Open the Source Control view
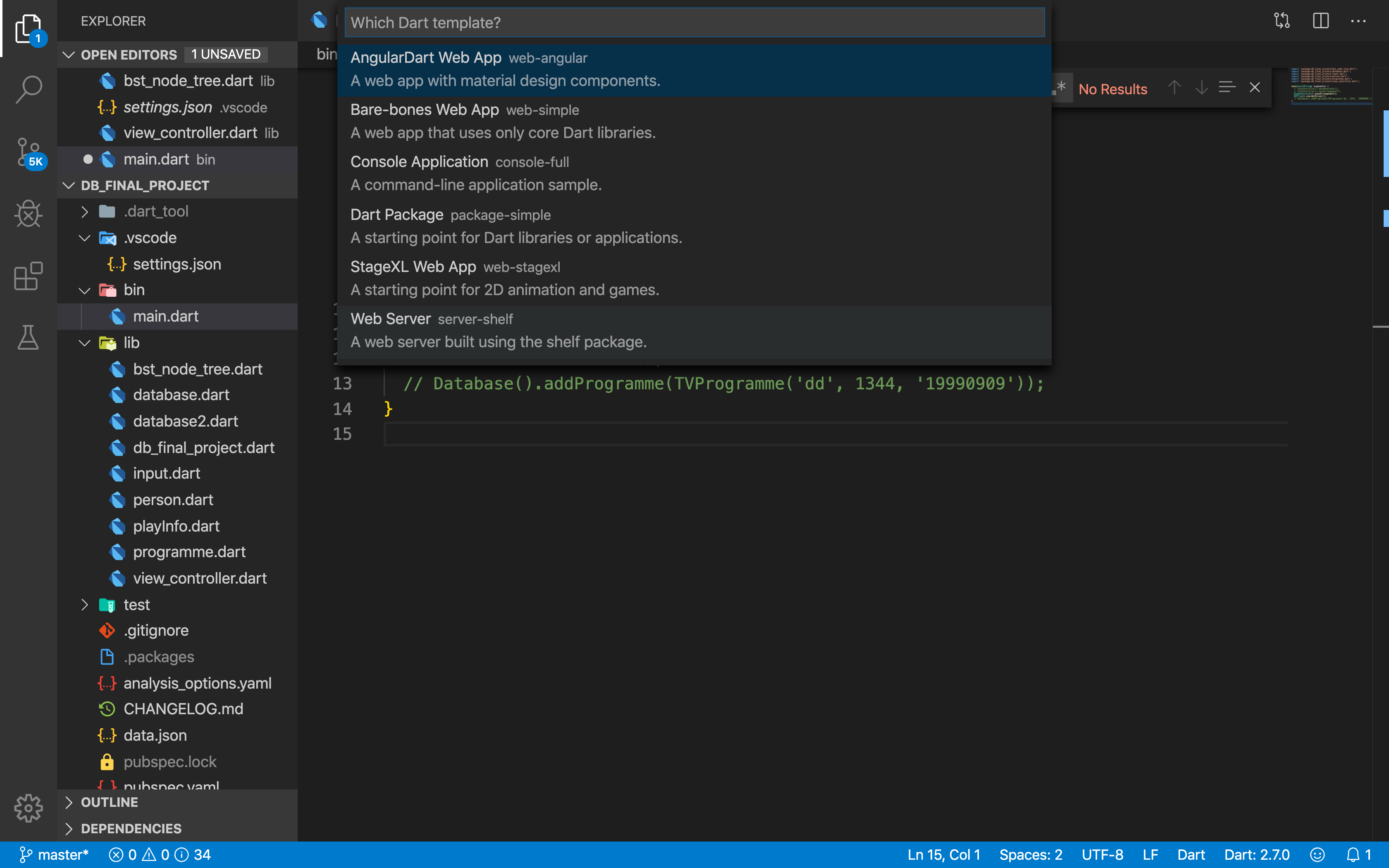 pyautogui.click(x=28, y=152)
